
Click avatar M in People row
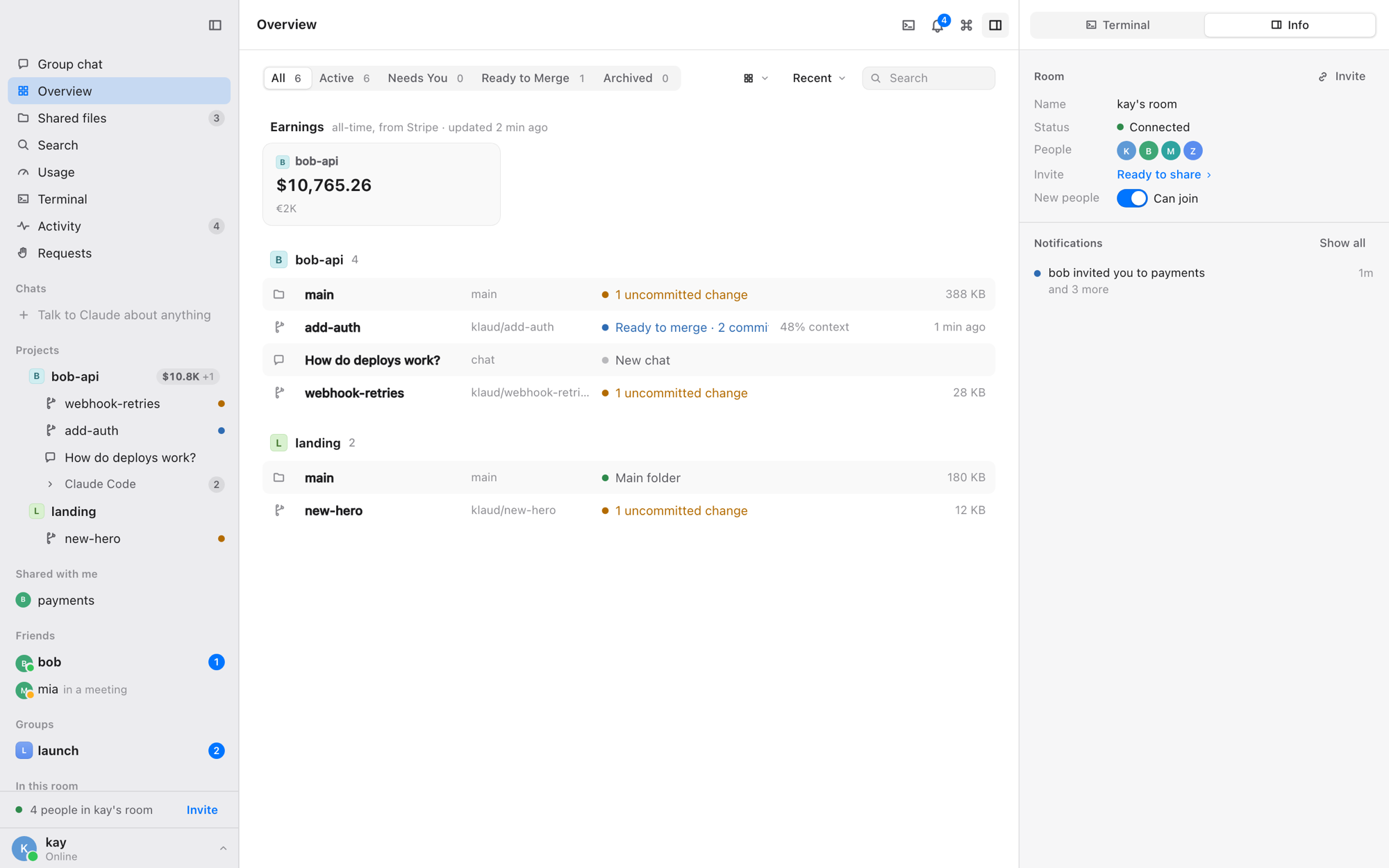tap(1170, 151)
